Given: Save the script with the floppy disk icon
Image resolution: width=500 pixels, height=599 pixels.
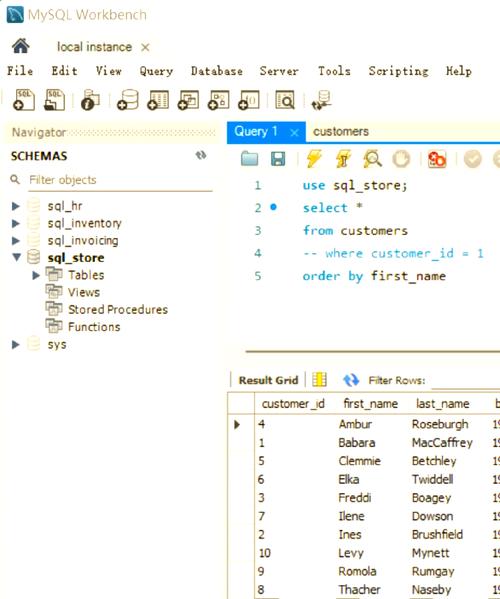Looking at the screenshot, I should (x=278, y=159).
